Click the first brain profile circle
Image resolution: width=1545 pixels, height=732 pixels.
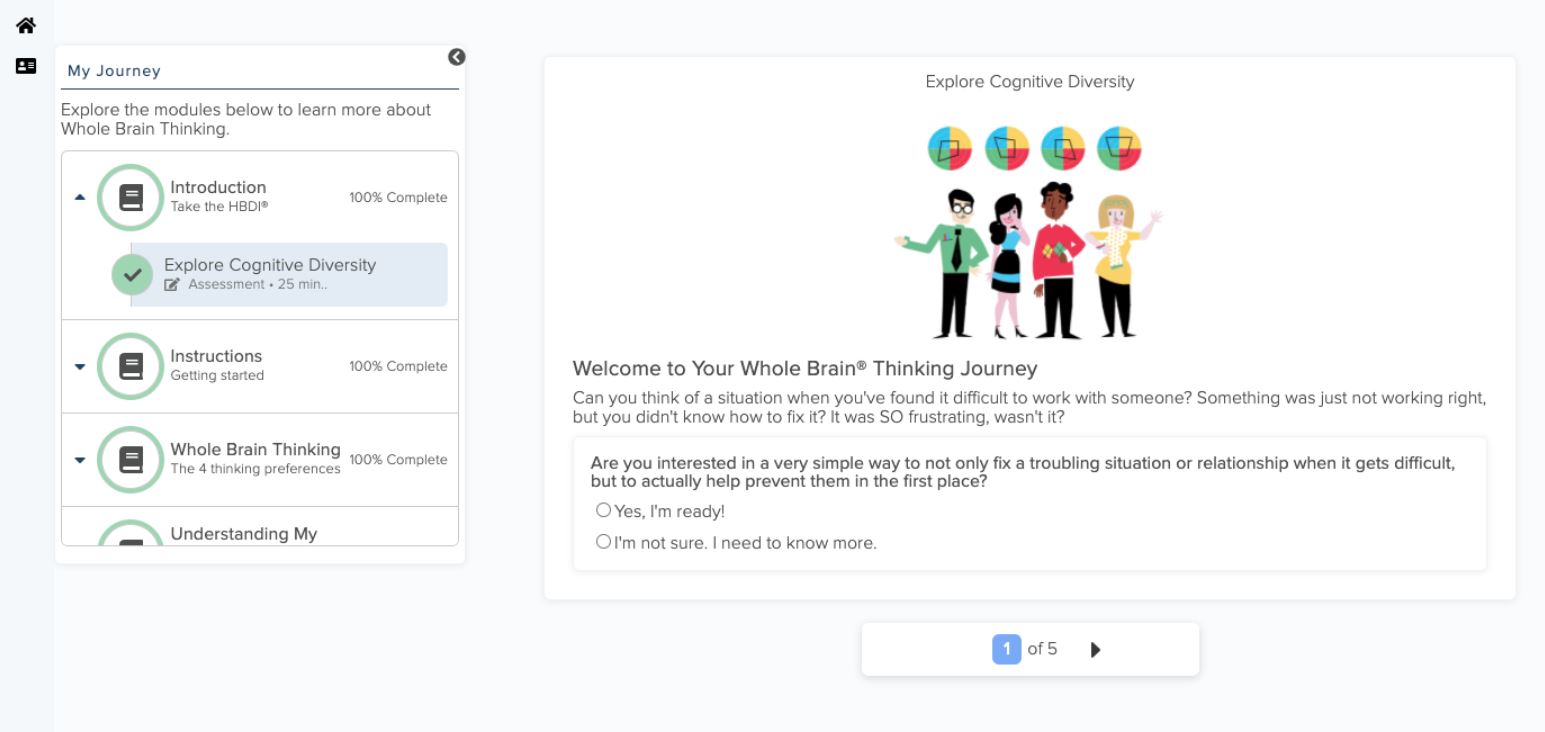point(949,149)
